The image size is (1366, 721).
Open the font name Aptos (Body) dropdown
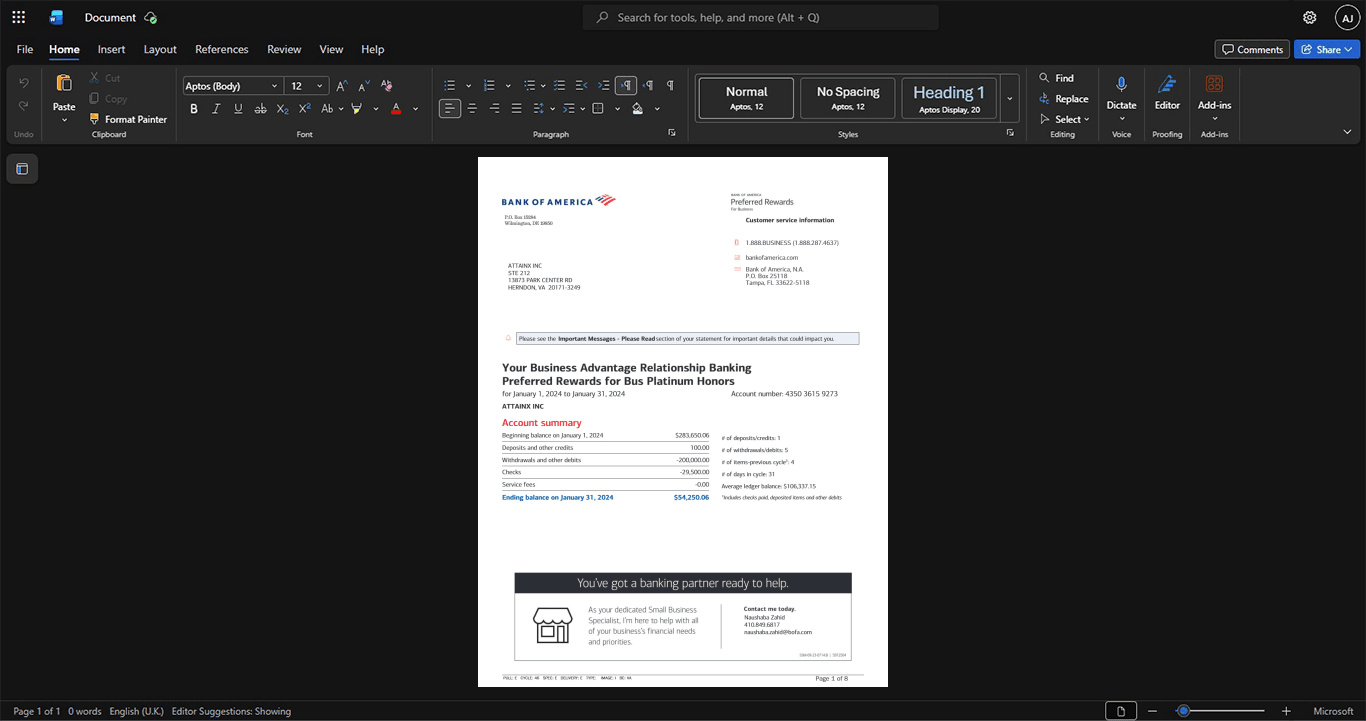[x=274, y=86]
